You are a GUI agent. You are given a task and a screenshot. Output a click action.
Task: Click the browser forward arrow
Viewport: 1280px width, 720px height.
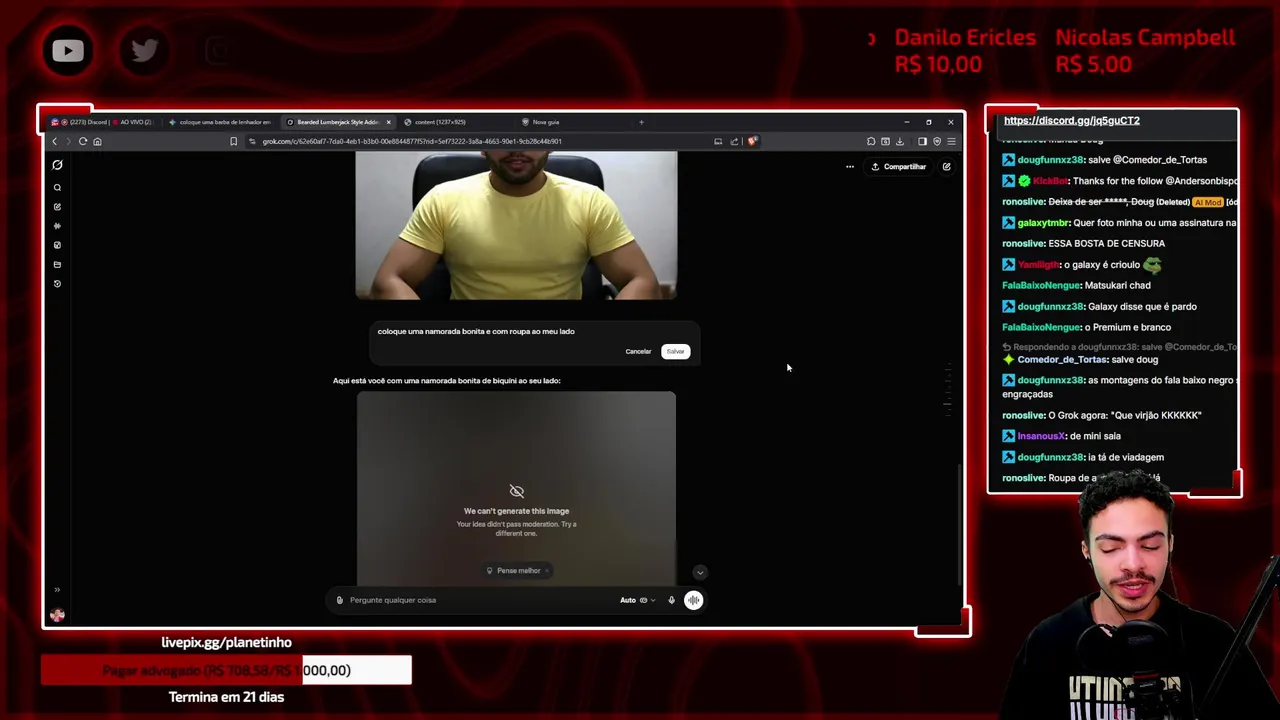(69, 141)
